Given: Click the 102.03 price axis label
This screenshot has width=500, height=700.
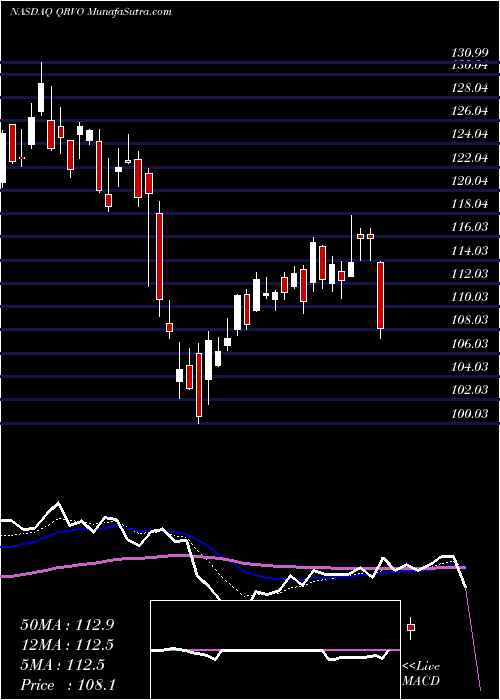Looking at the screenshot, I should (470, 390).
